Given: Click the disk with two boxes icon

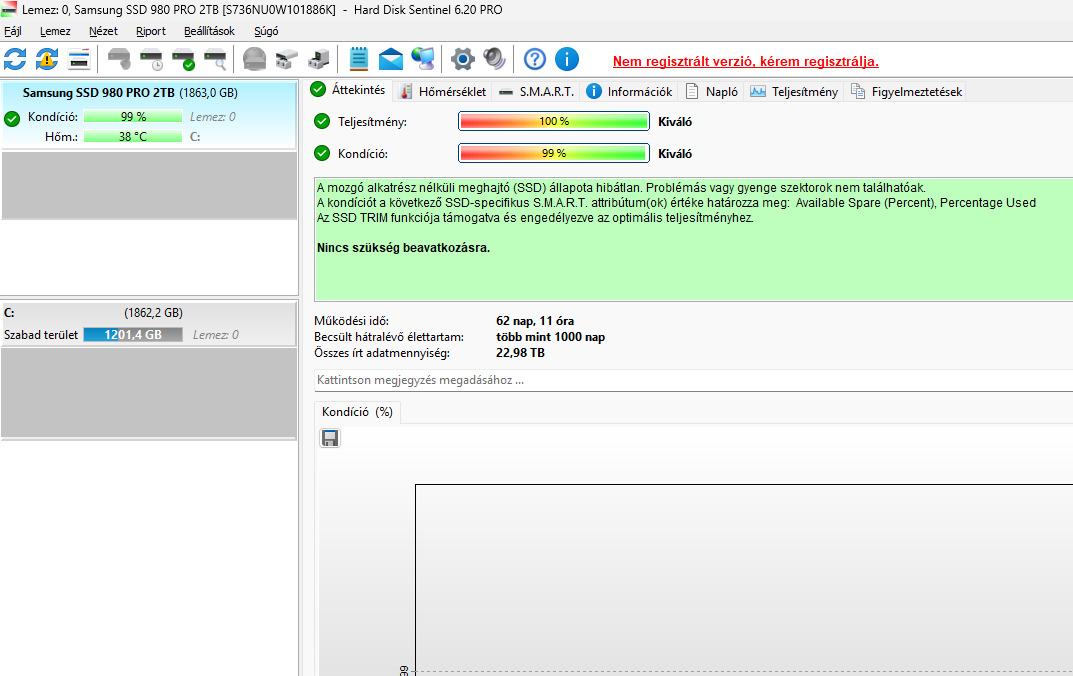Looking at the screenshot, I should [x=286, y=60].
